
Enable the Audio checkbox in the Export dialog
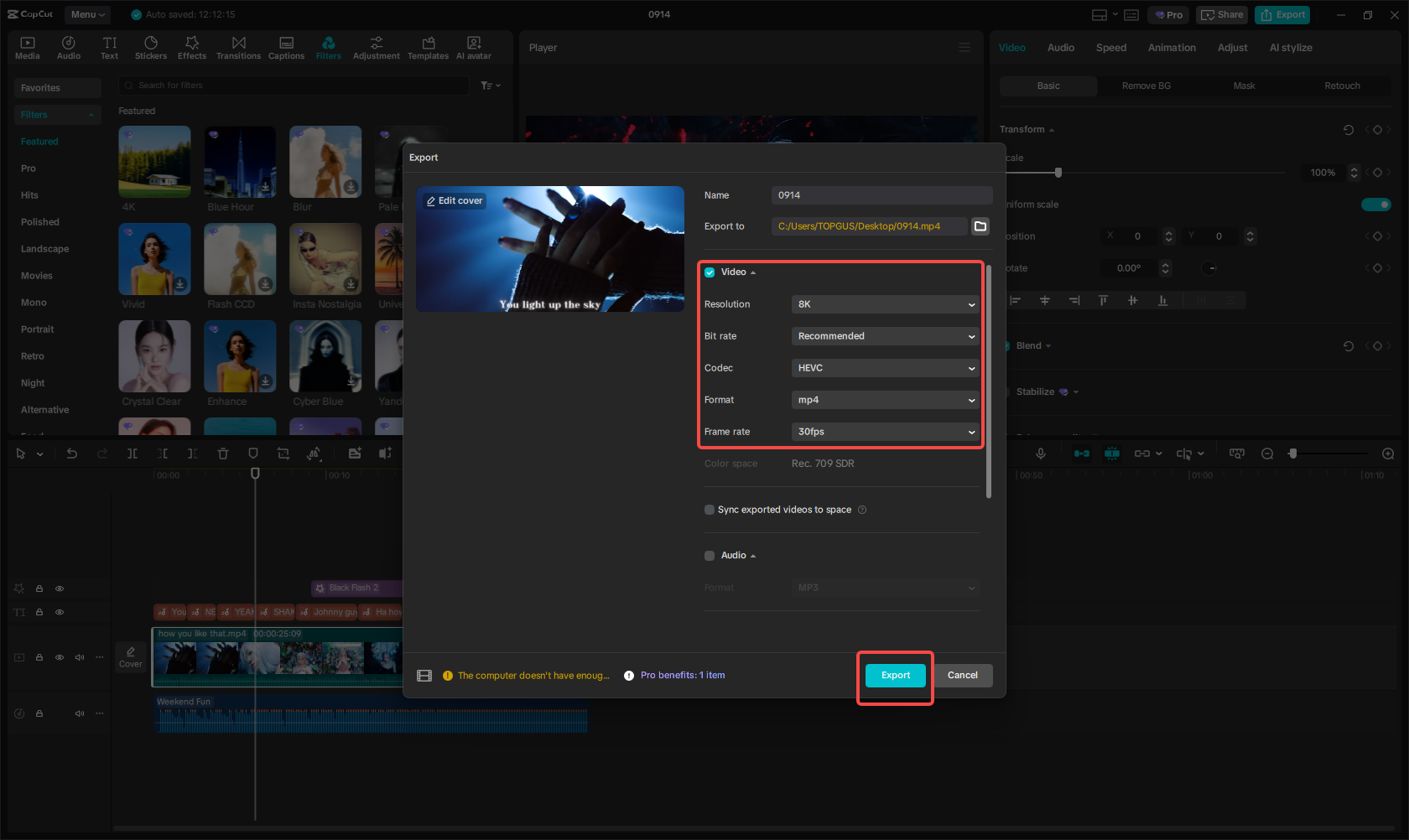coord(709,555)
